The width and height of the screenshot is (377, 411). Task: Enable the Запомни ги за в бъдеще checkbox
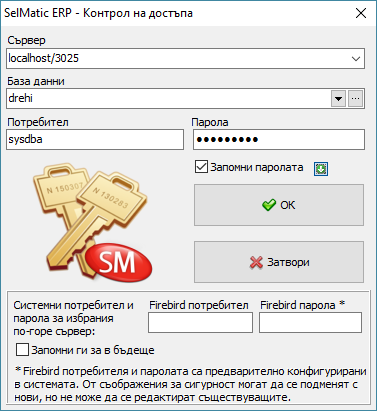pyautogui.click(x=22, y=350)
